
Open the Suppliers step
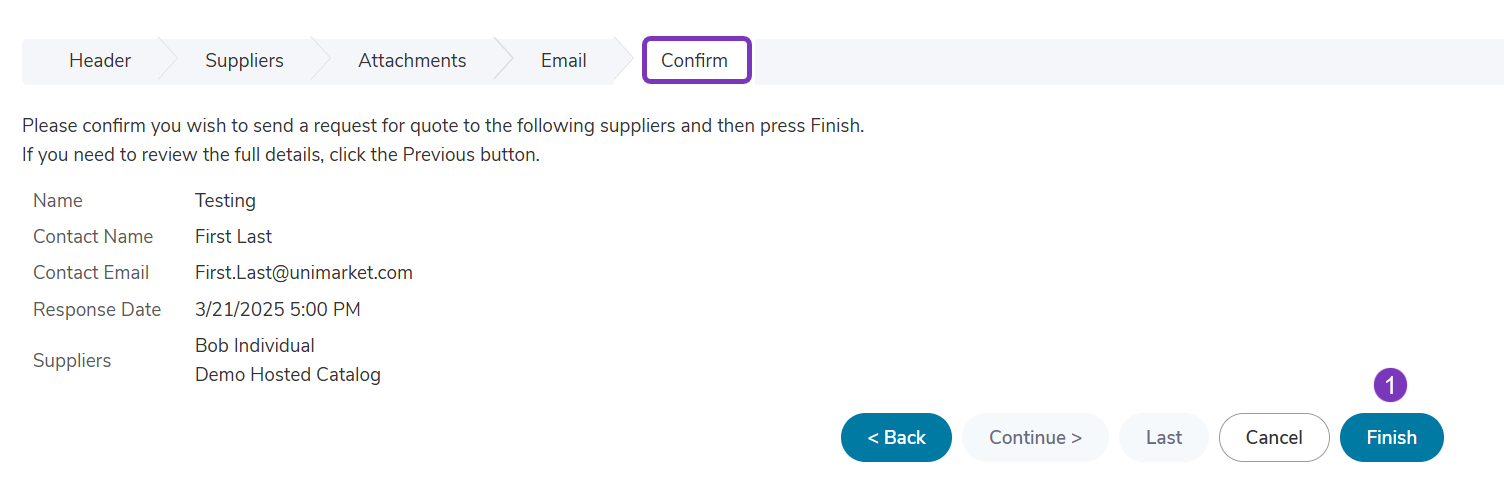244,61
